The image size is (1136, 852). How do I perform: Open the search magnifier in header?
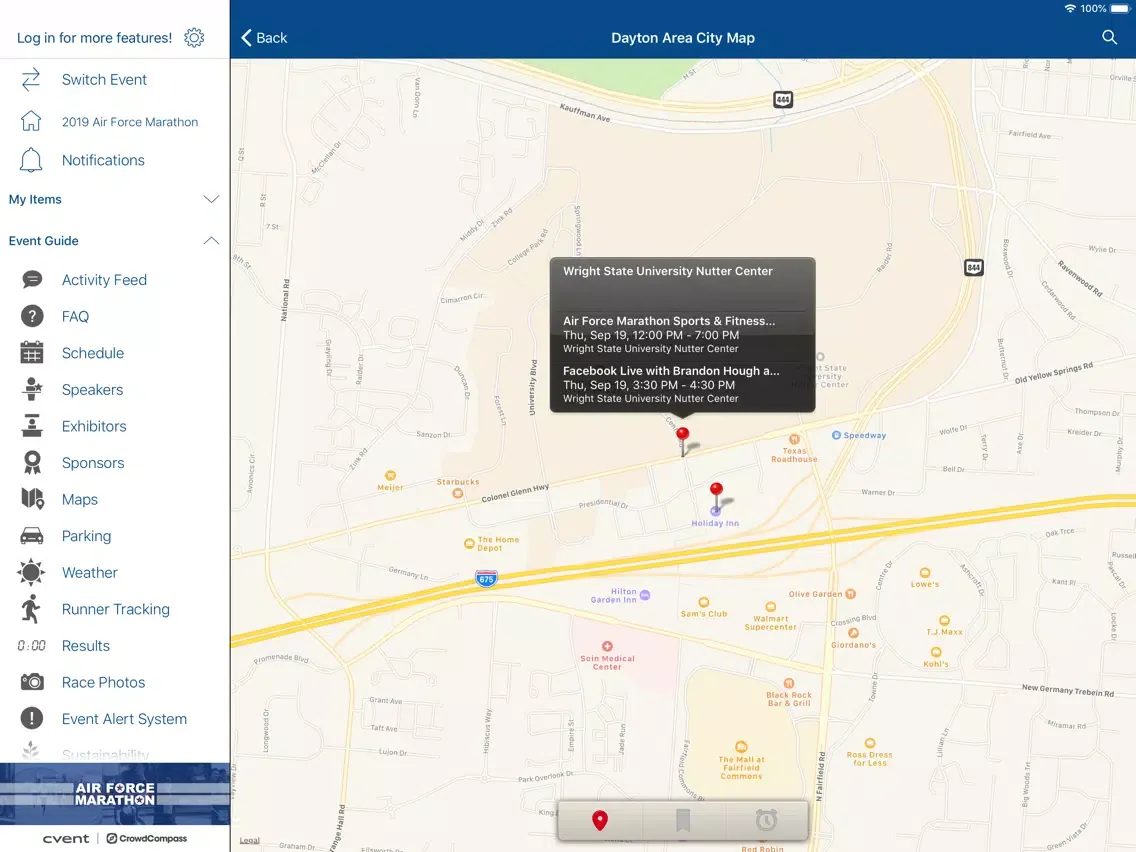pyautogui.click(x=1109, y=37)
